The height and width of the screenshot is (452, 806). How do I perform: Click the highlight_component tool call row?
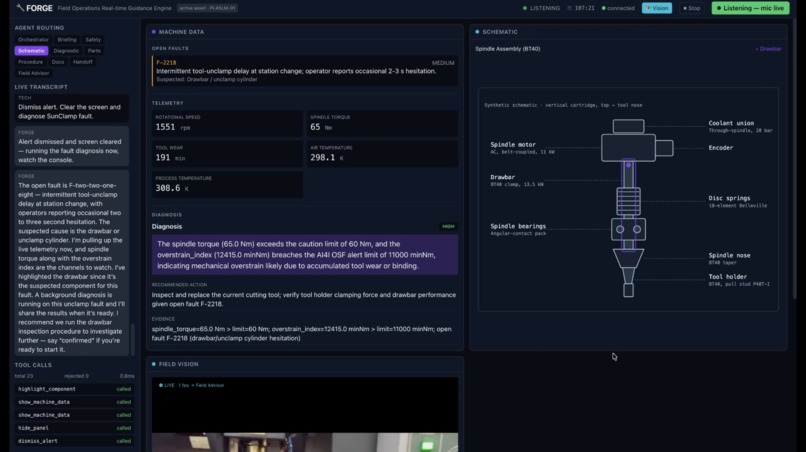[x=74, y=389]
